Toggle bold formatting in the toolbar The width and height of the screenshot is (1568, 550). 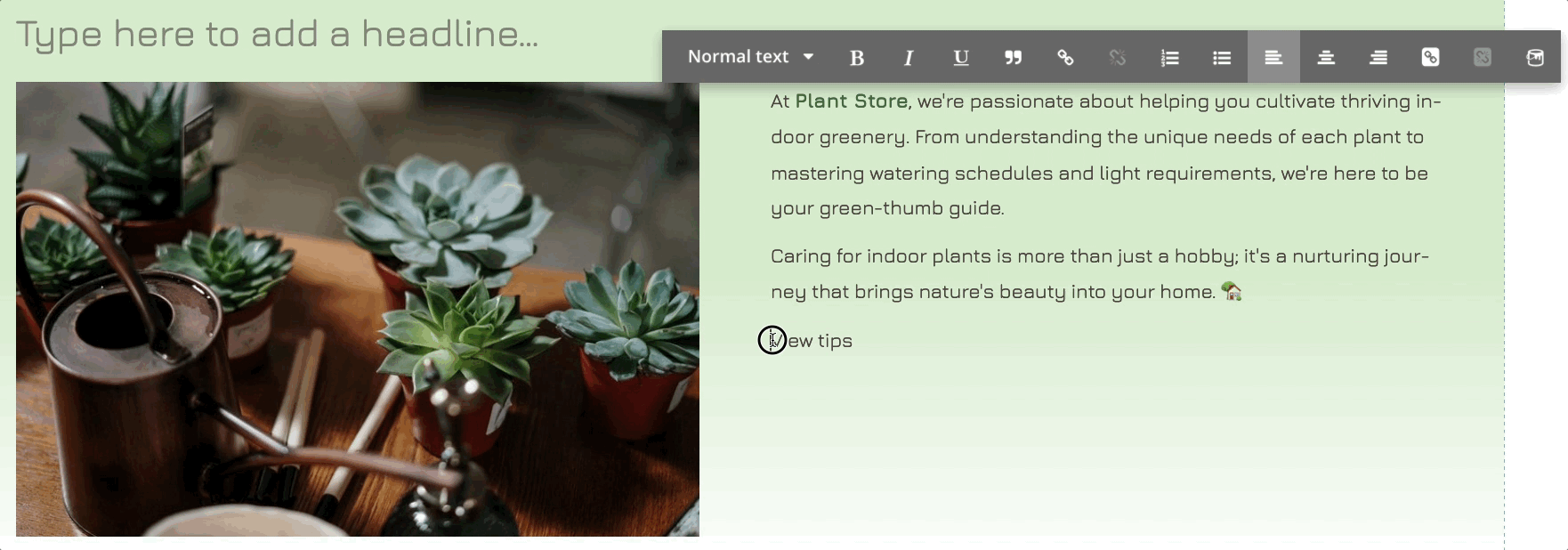click(x=856, y=57)
